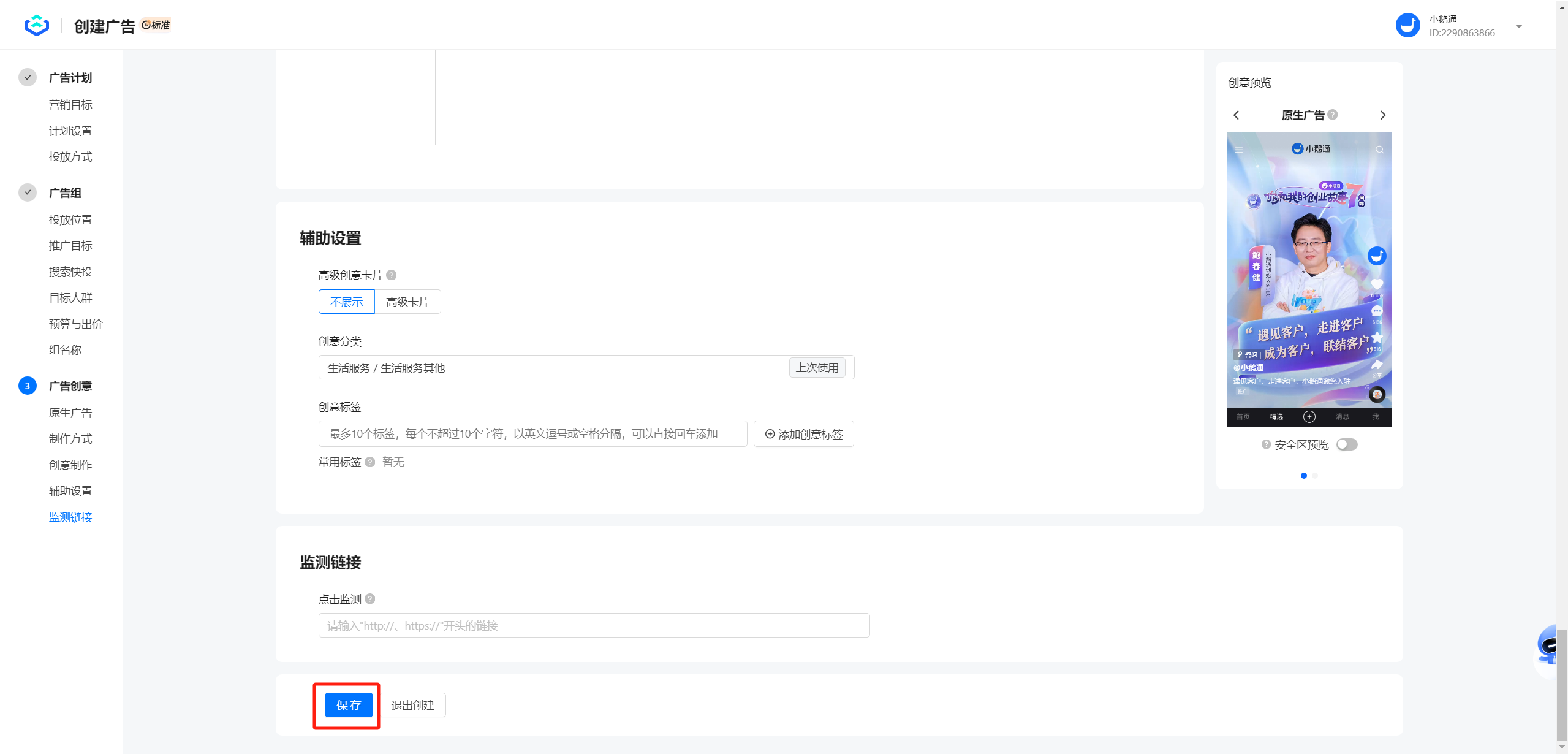1568x754 pixels.
Task: Click the 广告组 completed checkmark step icon
Action: 28,192
